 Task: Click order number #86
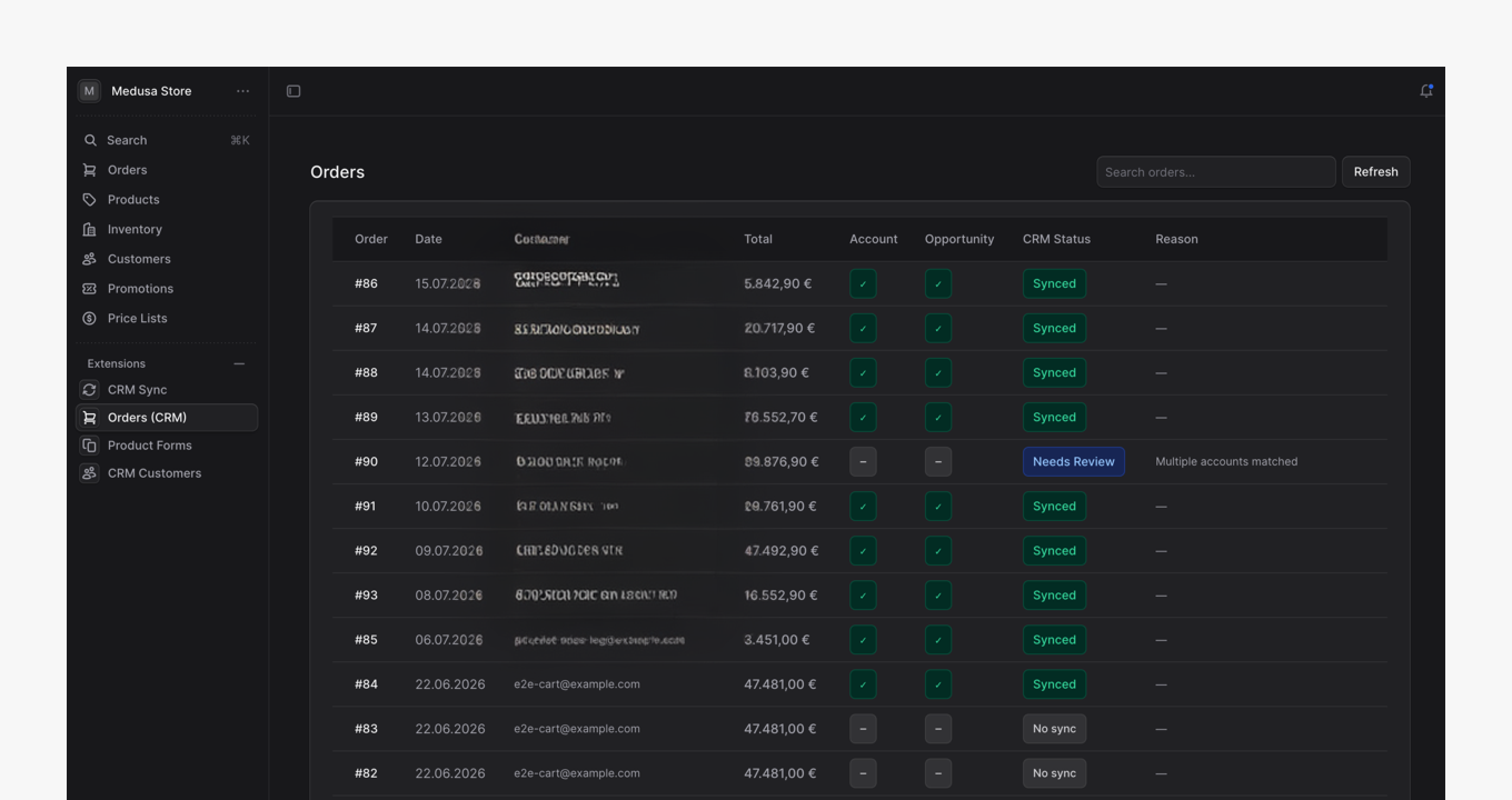[366, 284]
